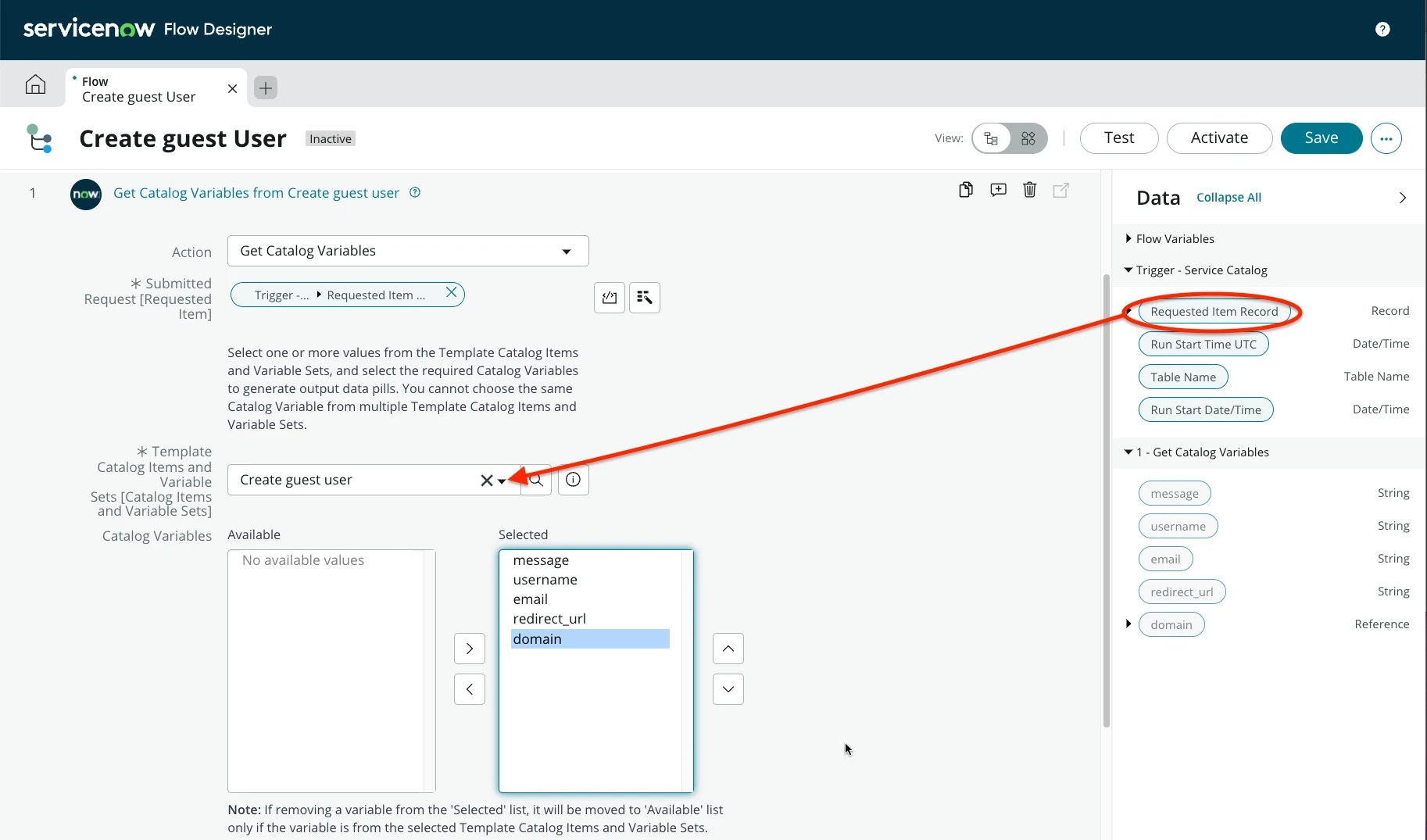This screenshot has width=1427, height=840.
Task: Search within the Template Catalog Items field
Action: click(x=535, y=479)
